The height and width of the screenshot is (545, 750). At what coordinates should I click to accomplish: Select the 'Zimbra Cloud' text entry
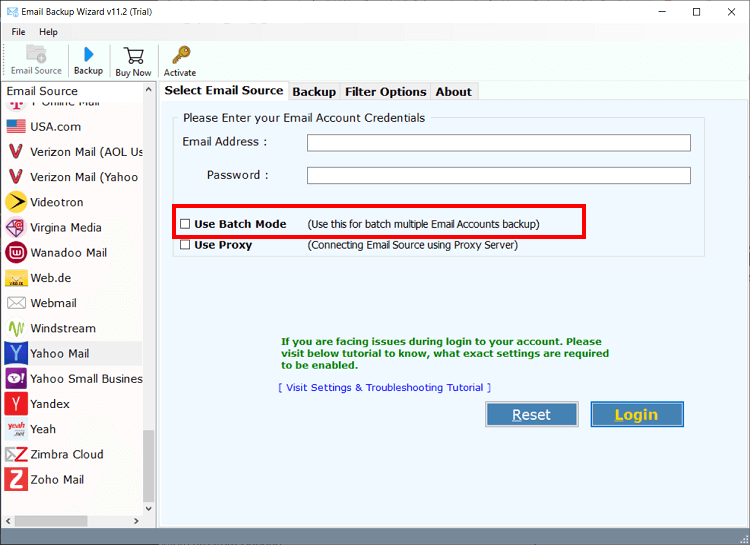(66, 455)
